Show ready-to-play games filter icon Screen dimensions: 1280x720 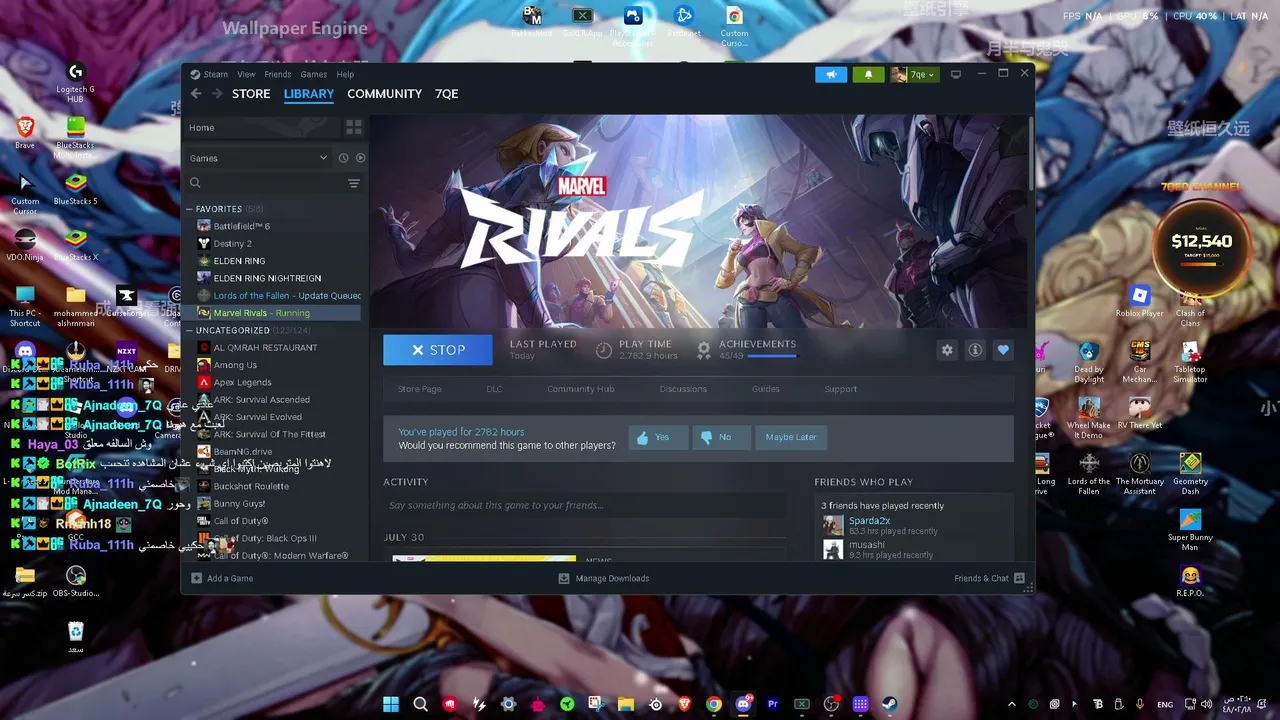[x=360, y=158]
